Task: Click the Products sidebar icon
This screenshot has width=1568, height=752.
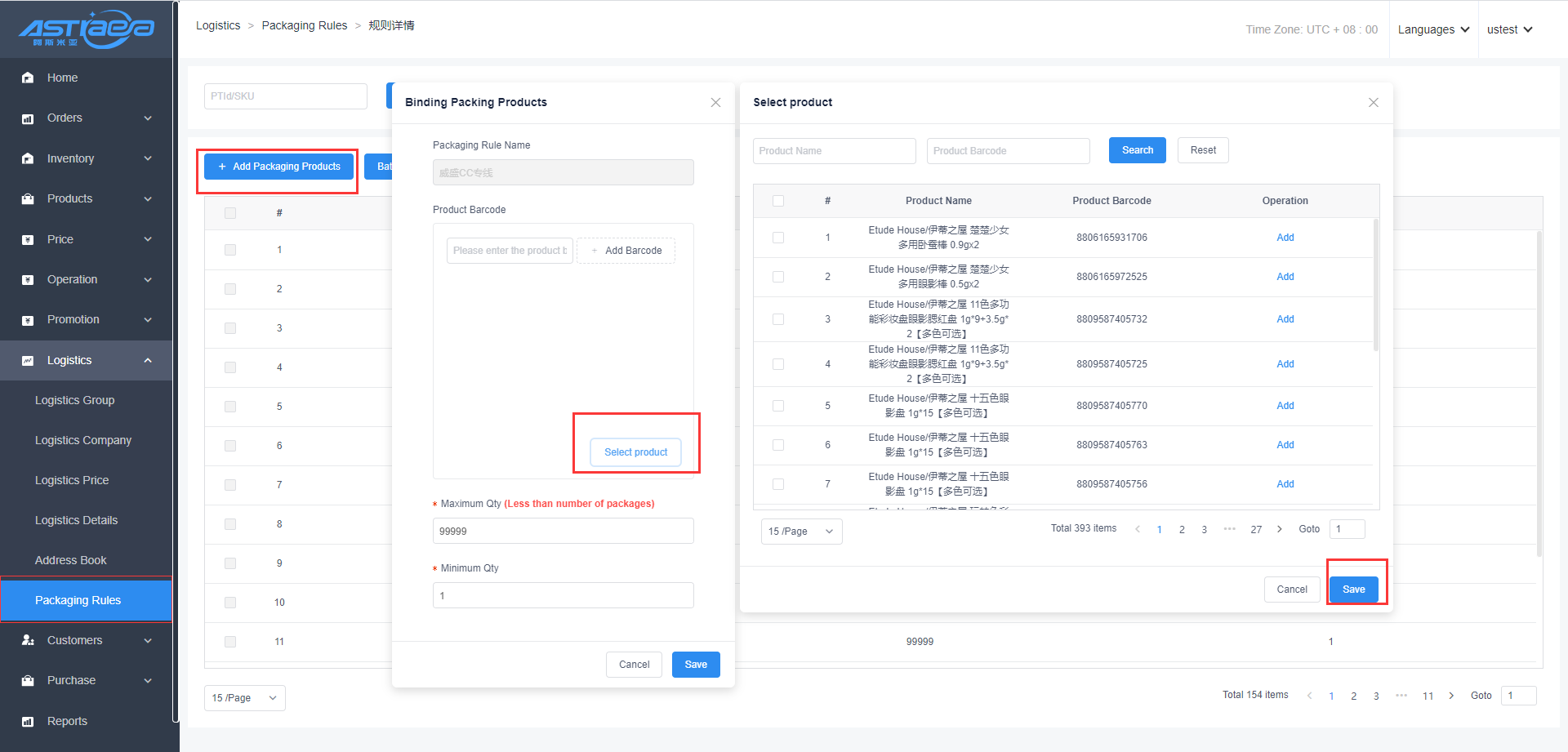Action: click(x=28, y=199)
